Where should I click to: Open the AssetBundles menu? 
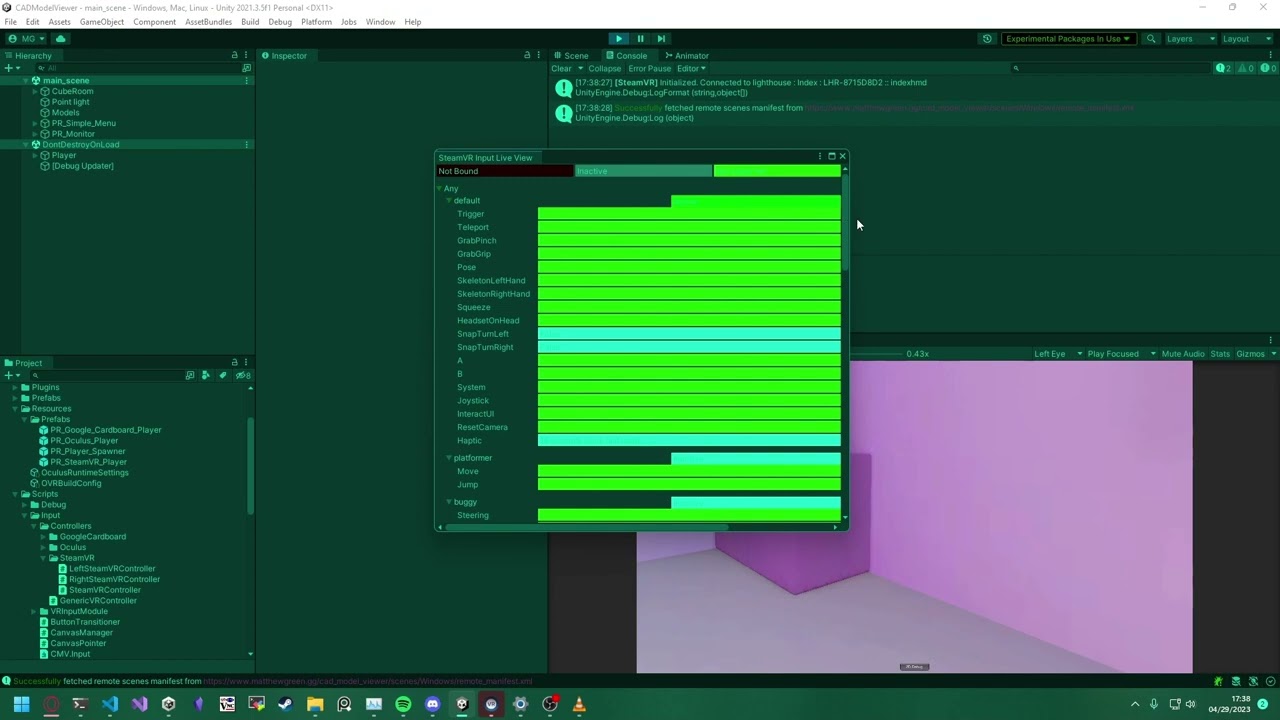click(x=208, y=22)
